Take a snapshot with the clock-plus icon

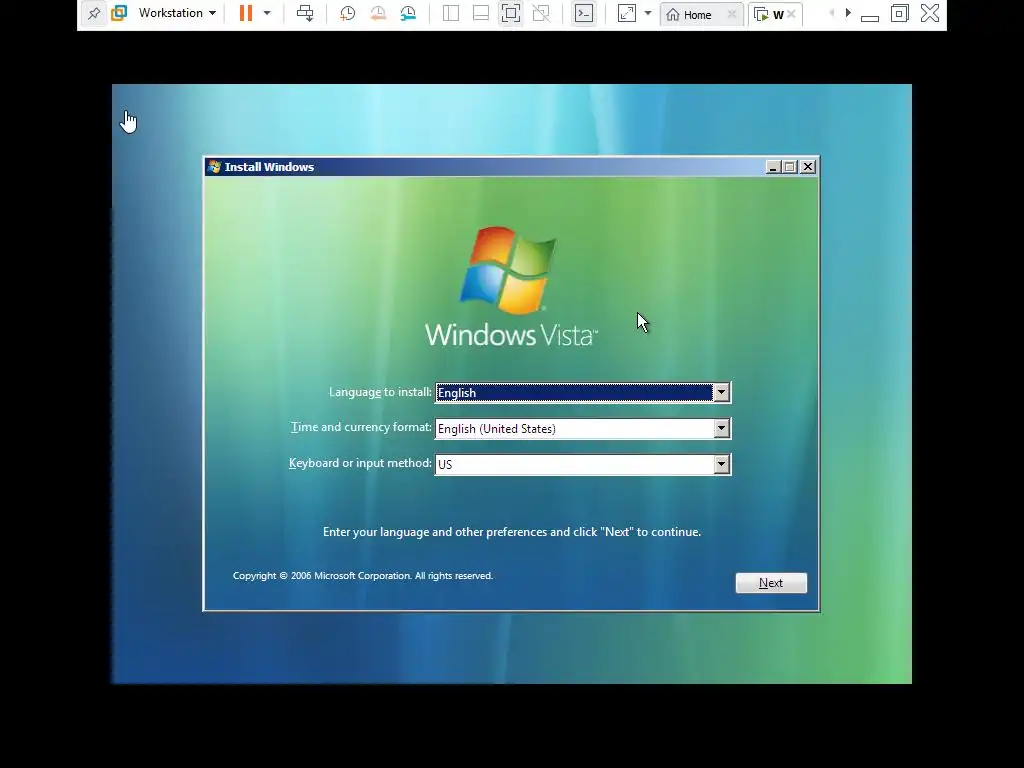pos(347,13)
